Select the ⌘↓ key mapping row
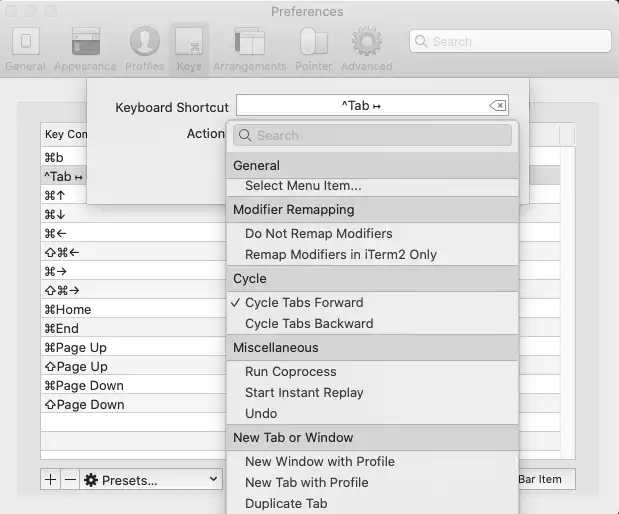The height and width of the screenshot is (514, 619). click(133, 214)
